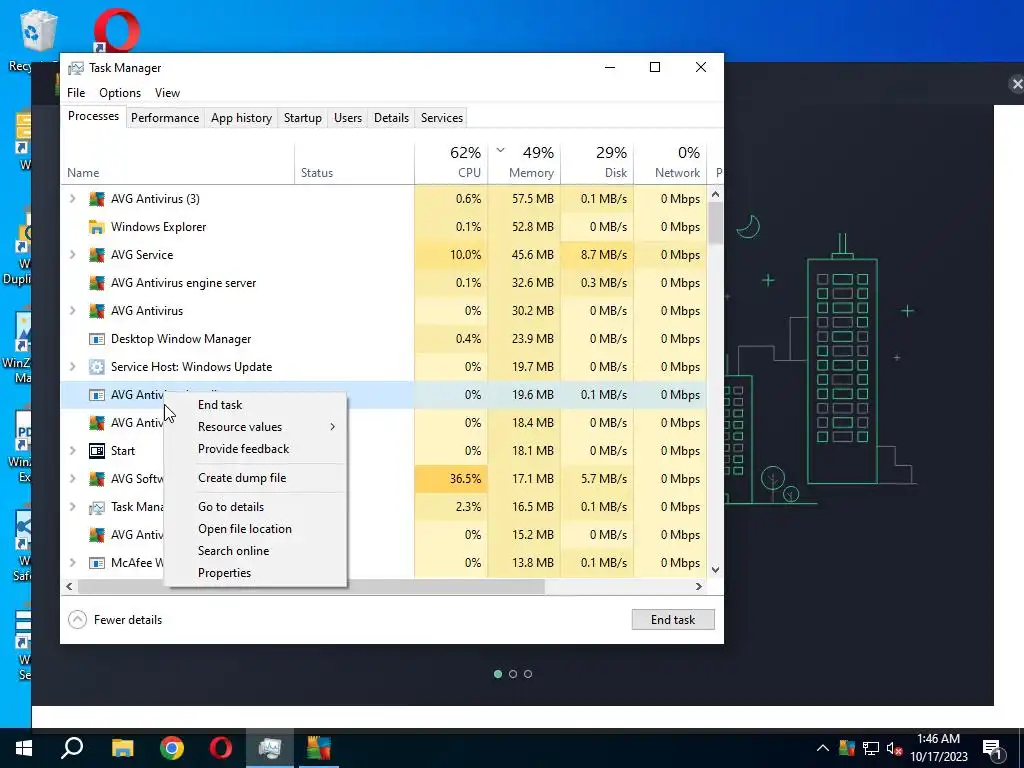Open the Options menu
Image resolution: width=1024 pixels, height=768 pixels.
(x=120, y=93)
